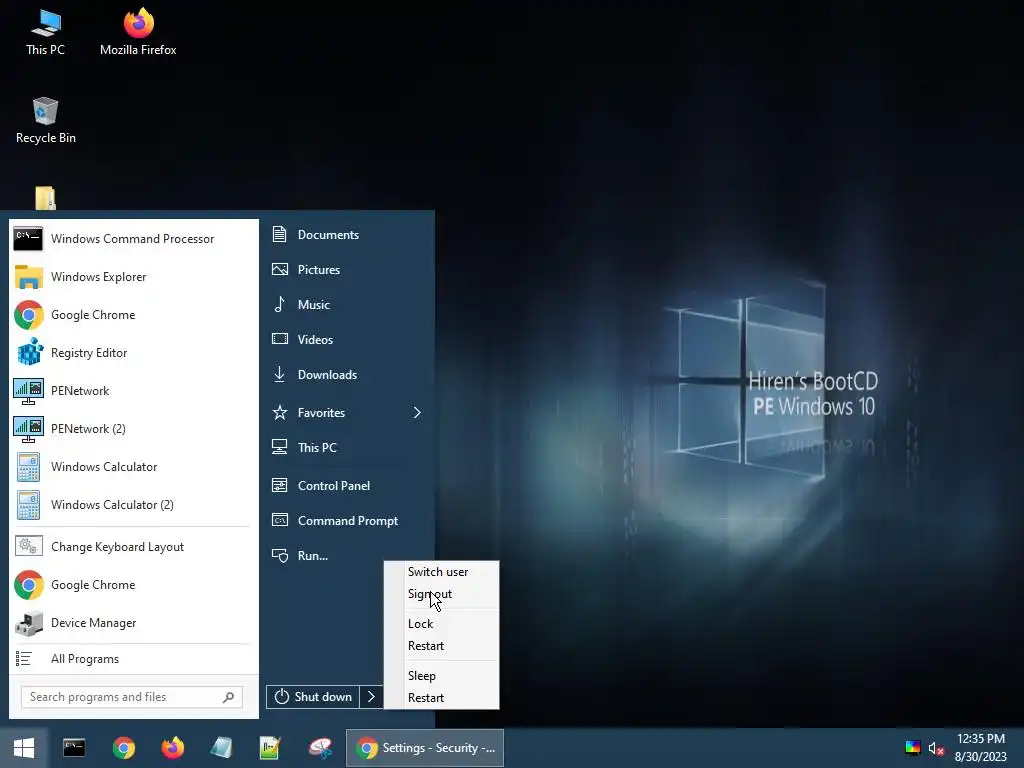Expand the Favorites submenu arrow

pos(417,413)
